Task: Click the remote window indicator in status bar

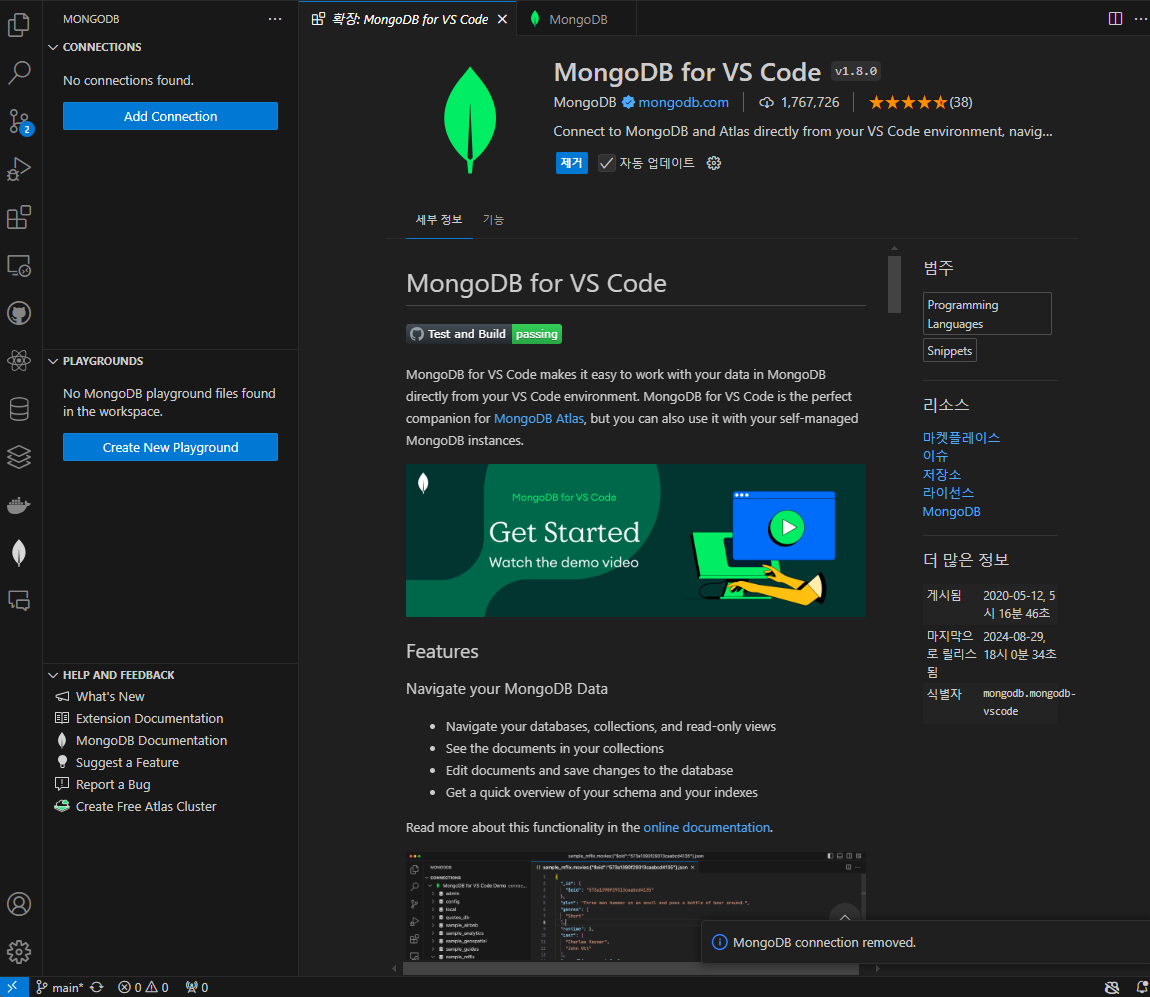Action: click(x=13, y=987)
